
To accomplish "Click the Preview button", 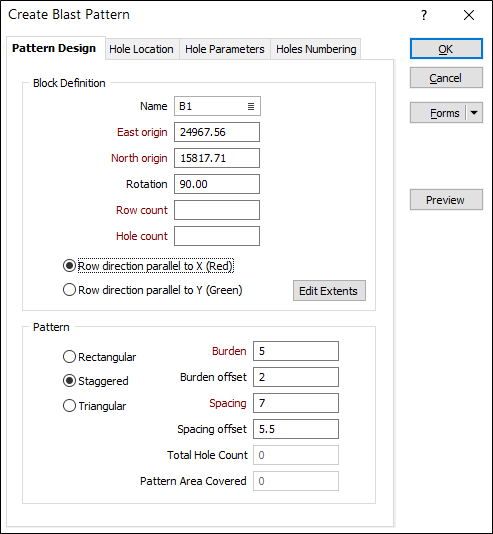I will [446, 200].
